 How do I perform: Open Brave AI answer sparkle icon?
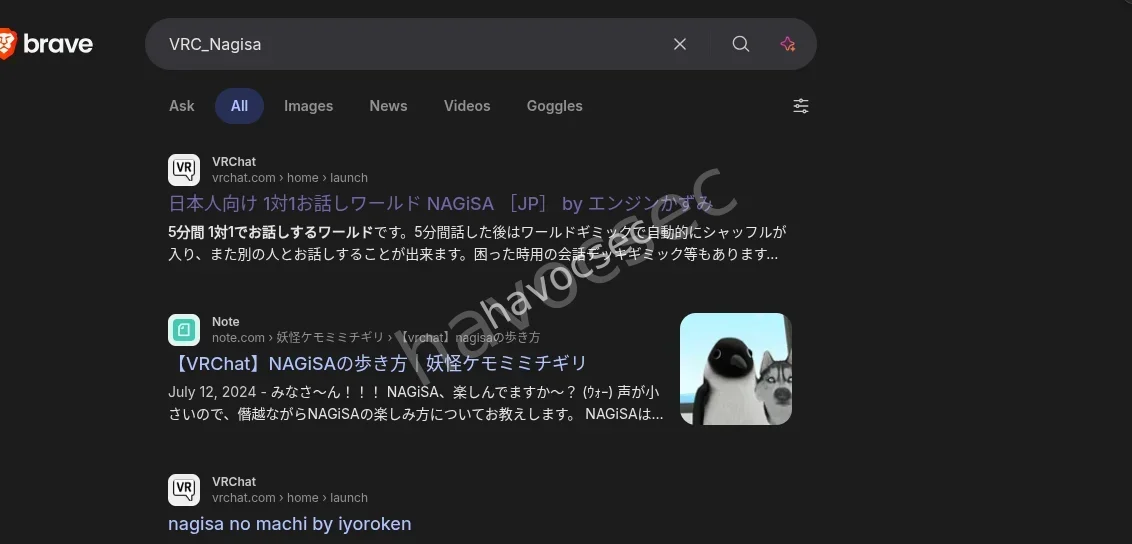[x=788, y=44]
